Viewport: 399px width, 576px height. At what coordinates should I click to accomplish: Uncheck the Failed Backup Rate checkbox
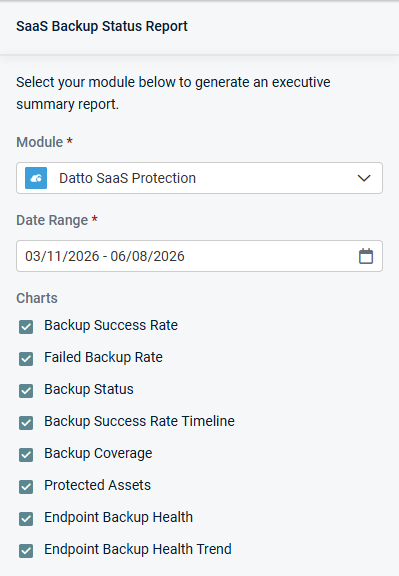point(26,359)
